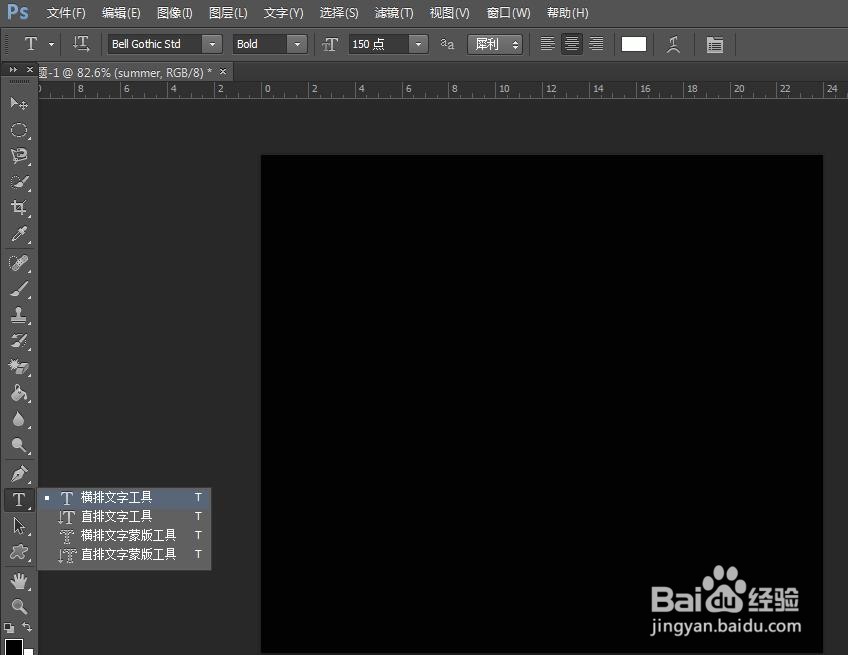Select the Paint Bucket tool
Image resolution: width=848 pixels, height=655 pixels.
click(x=19, y=393)
